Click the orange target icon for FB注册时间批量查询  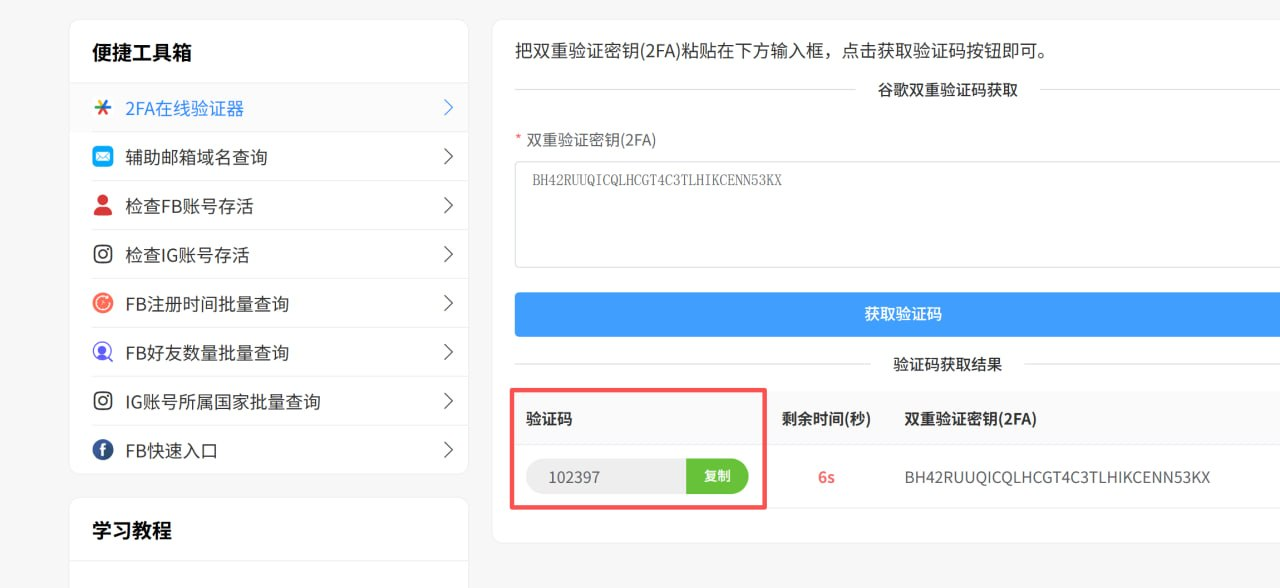pyautogui.click(x=103, y=303)
